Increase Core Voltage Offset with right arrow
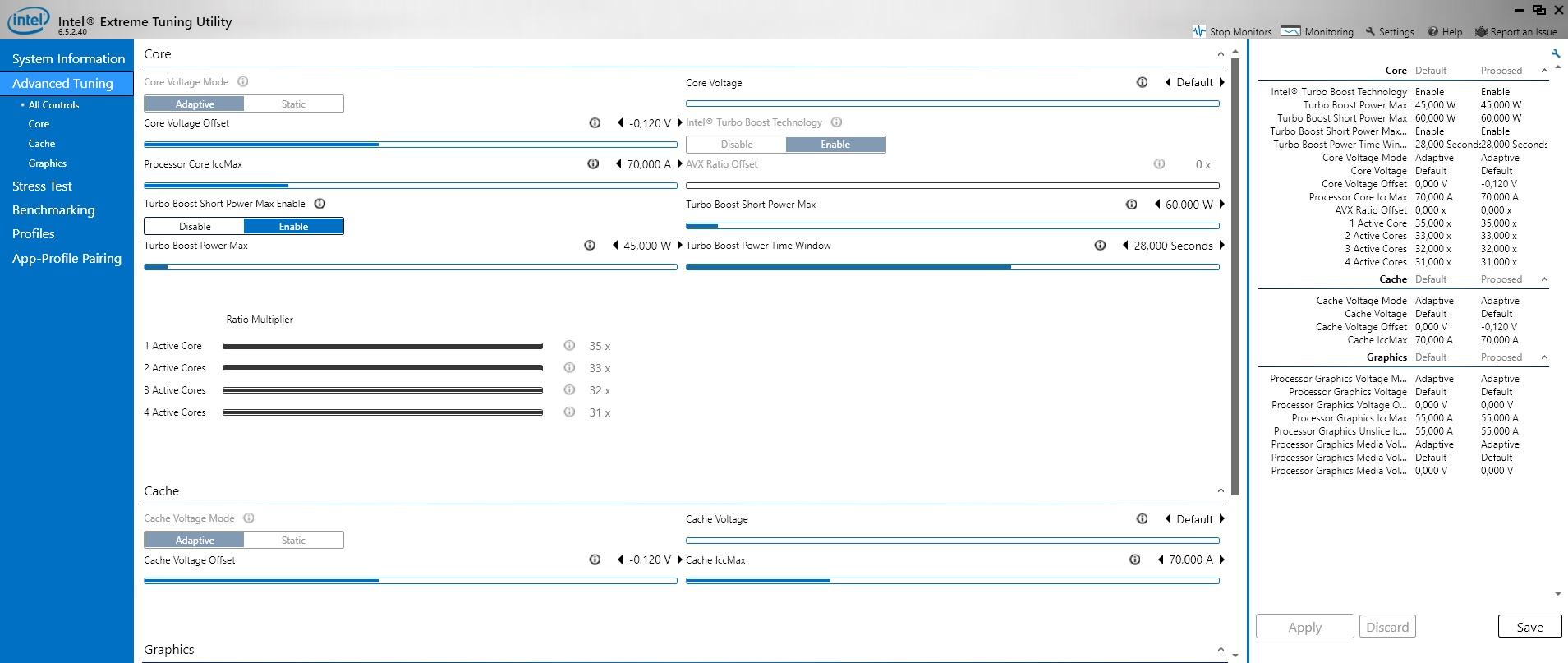Viewport: 1568px width, 663px height. (679, 123)
